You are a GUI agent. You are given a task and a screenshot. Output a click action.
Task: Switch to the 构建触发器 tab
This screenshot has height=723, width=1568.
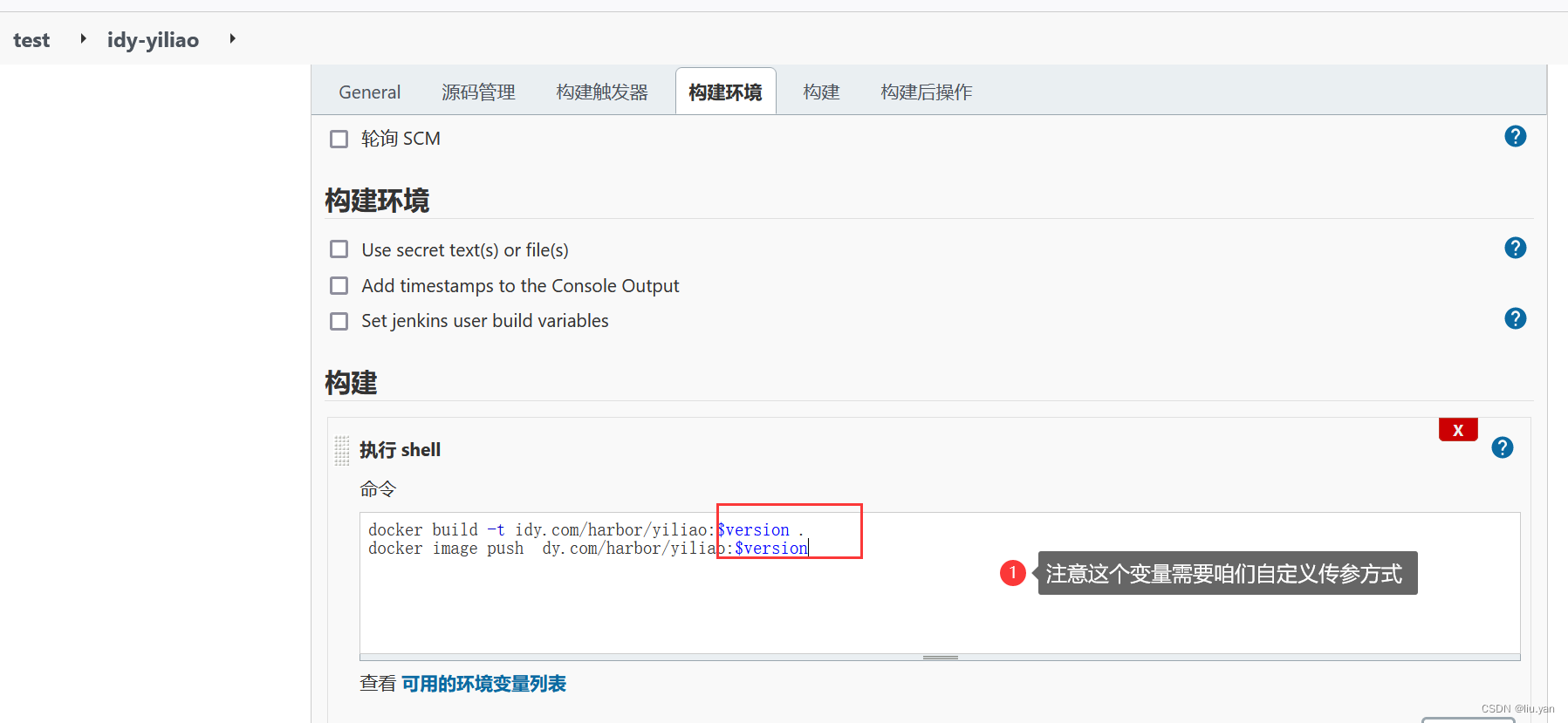coord(602,92)
